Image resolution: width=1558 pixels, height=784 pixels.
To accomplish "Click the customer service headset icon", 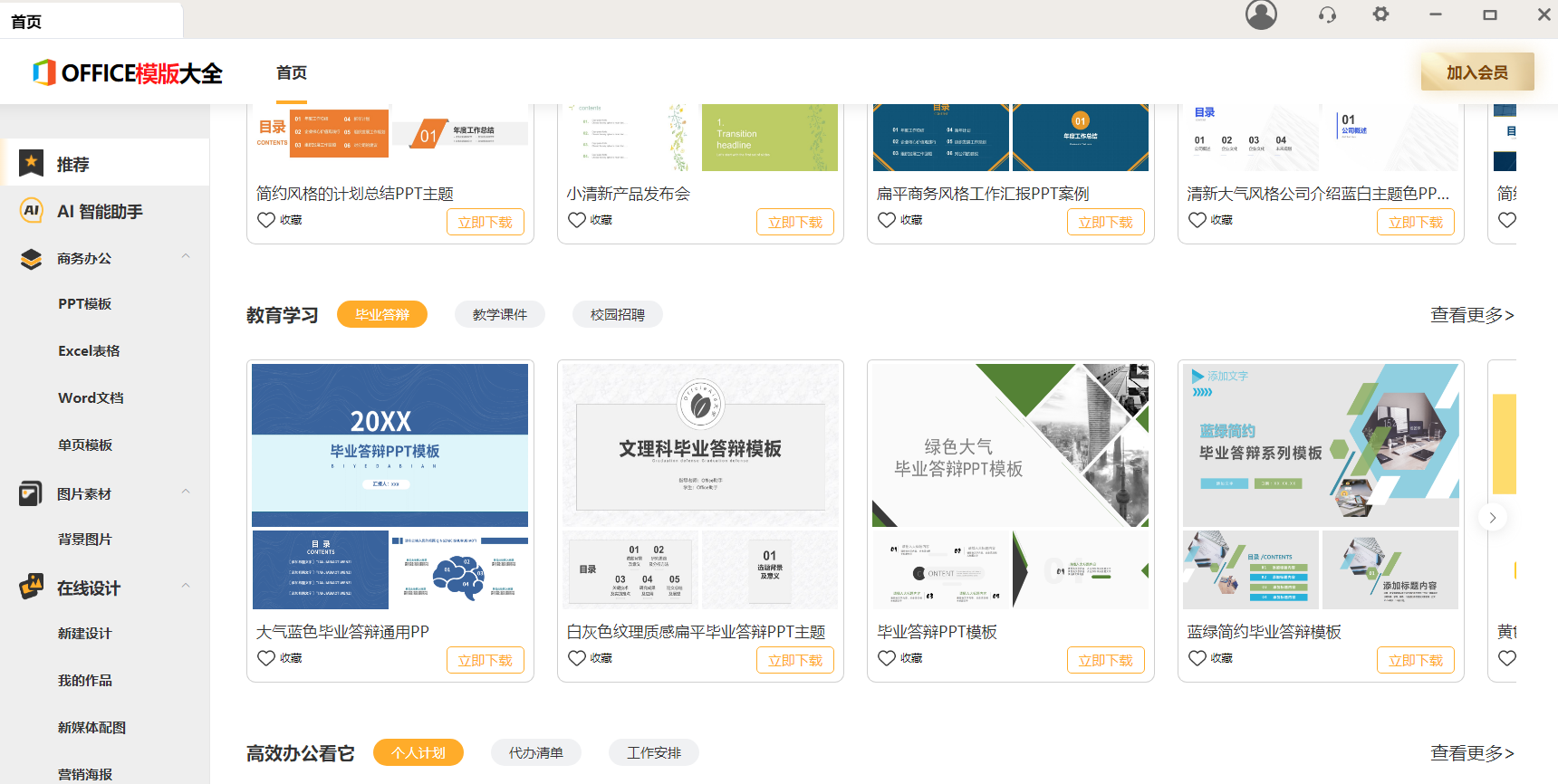I will click(x=1327, y=14).
